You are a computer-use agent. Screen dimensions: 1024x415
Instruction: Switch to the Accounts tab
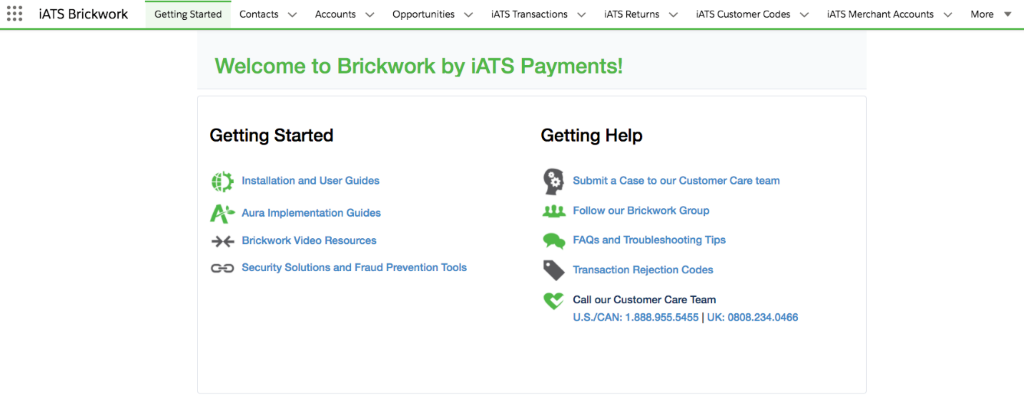pyautogui.click(x=335, y=14)
